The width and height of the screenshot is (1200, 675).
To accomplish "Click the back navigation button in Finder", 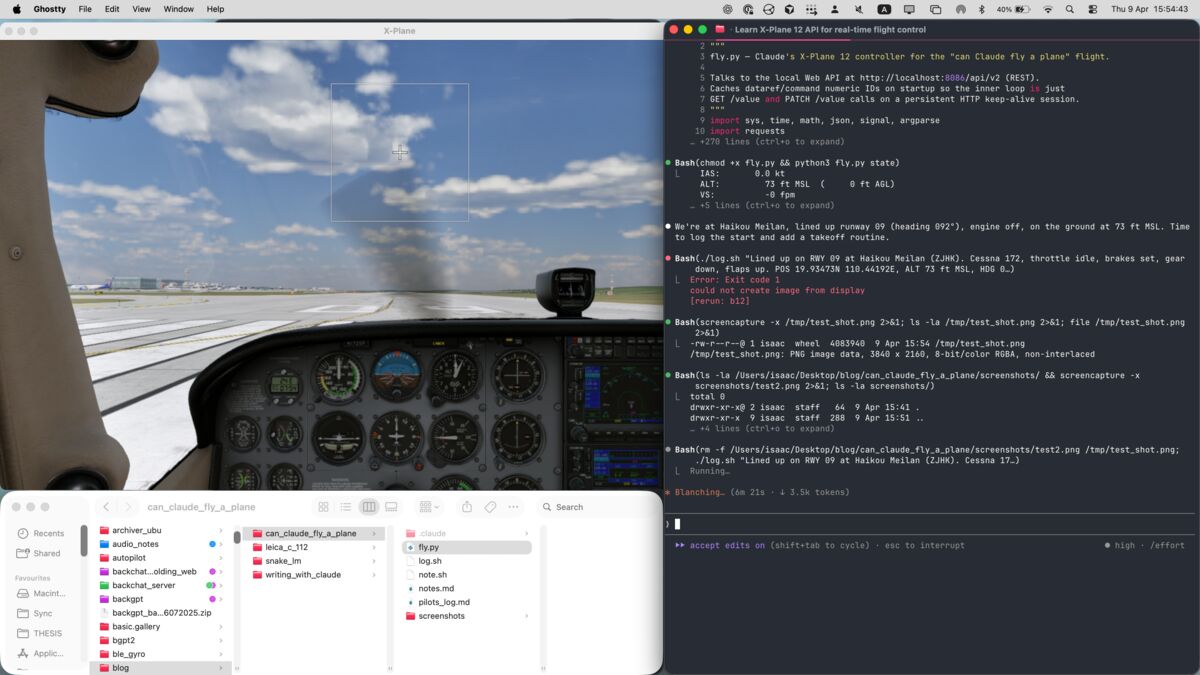I will 108,507.
